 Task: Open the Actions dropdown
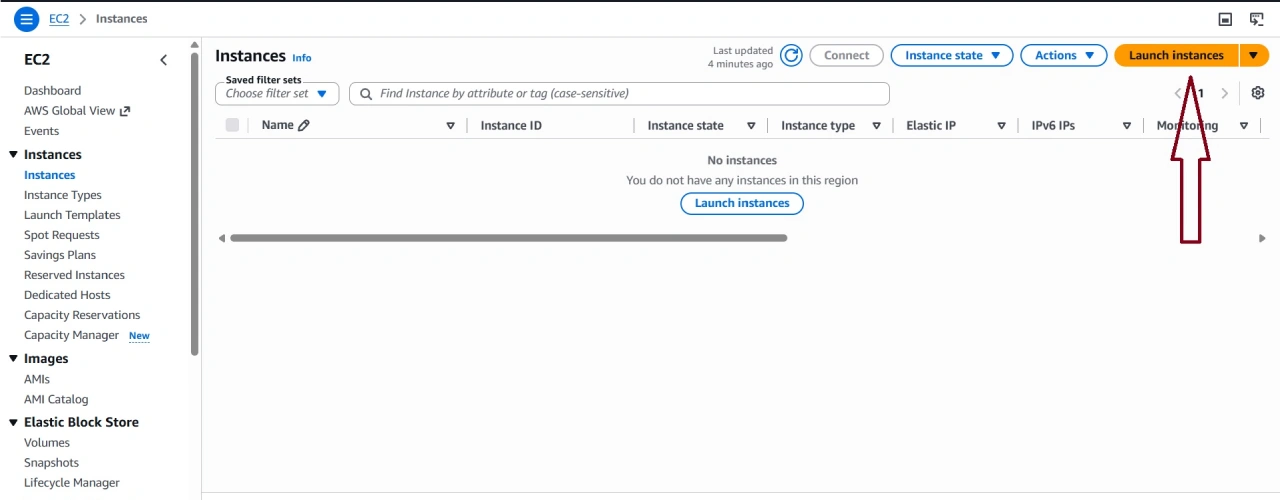[1064, 56]
